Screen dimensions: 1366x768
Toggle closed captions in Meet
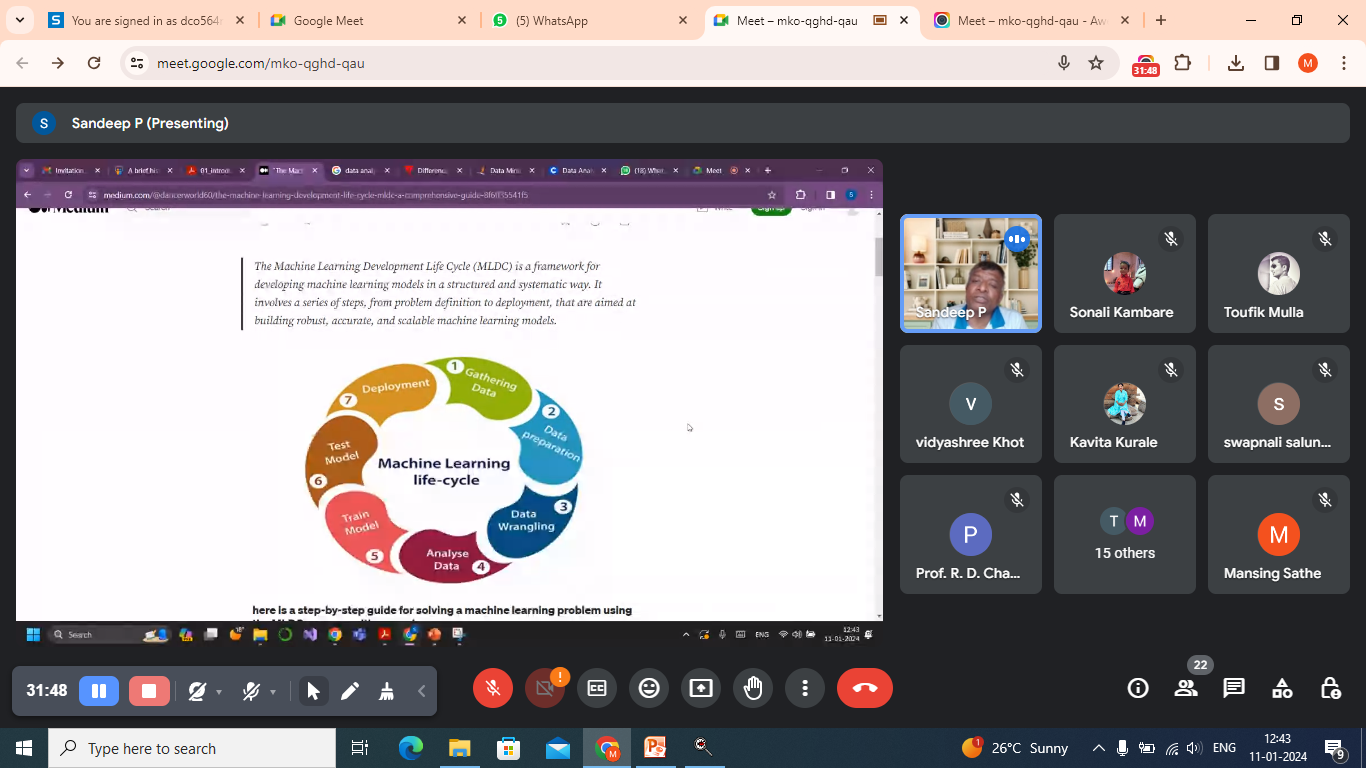[597, 688]
